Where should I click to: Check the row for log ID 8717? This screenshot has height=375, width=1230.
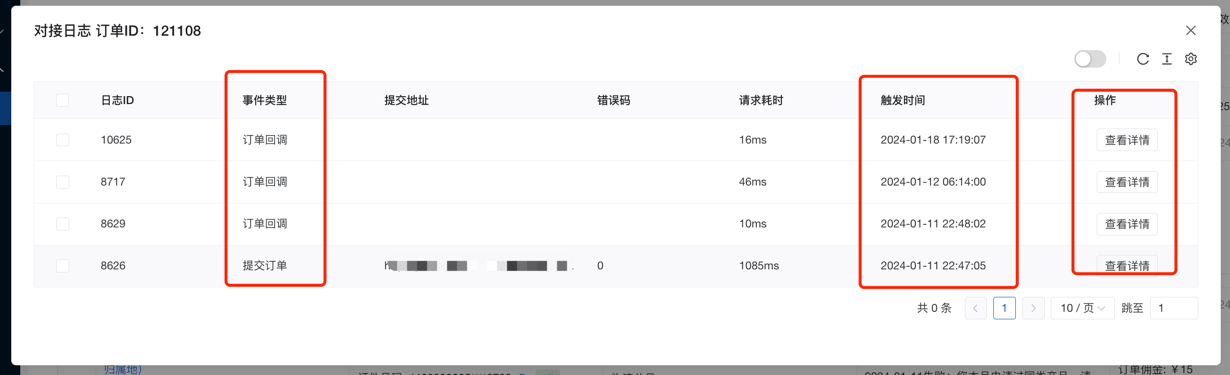[x=62, y=182]
